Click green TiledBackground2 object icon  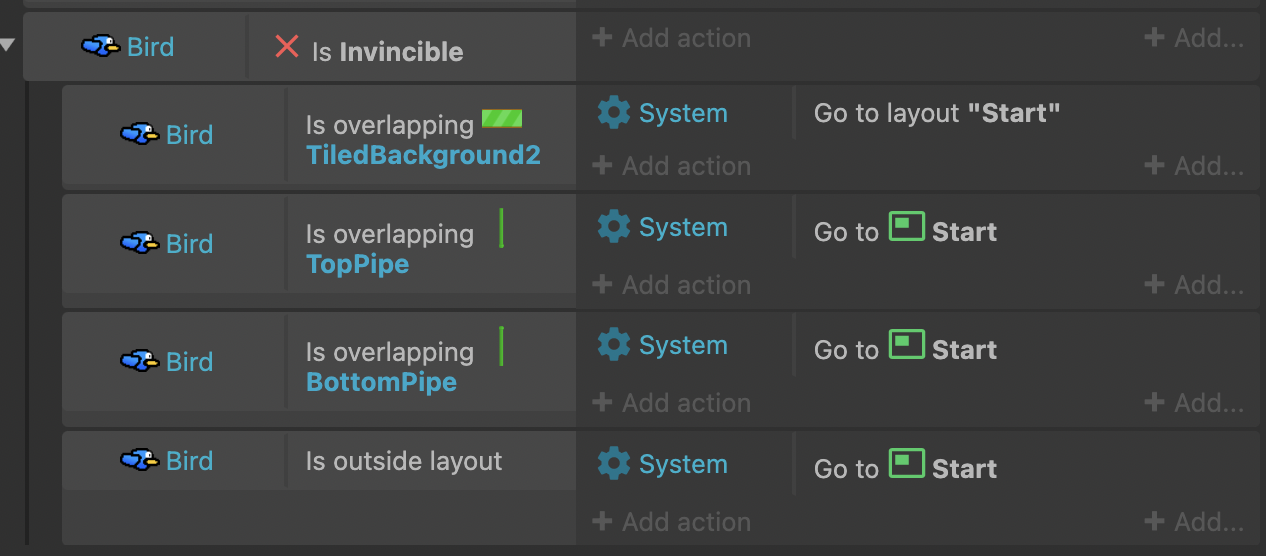point(502,119)
